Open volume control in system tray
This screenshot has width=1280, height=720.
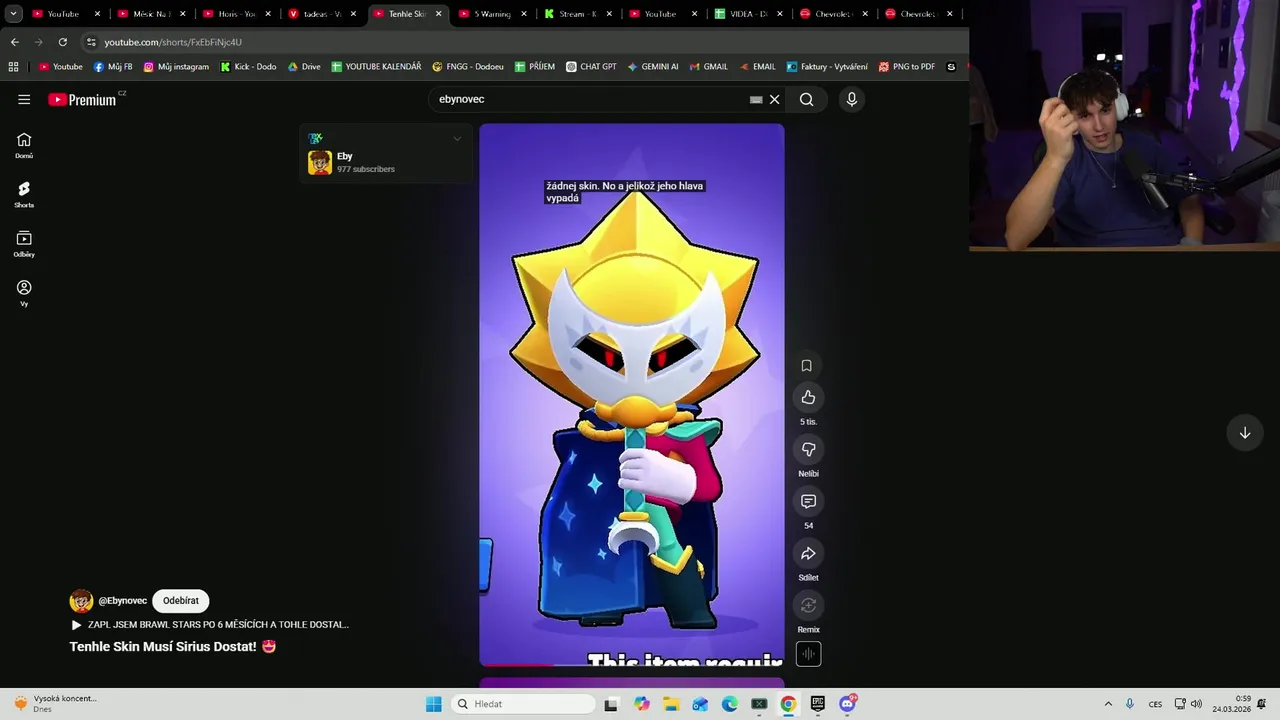pyautogui.click(x=1196, y=704)
